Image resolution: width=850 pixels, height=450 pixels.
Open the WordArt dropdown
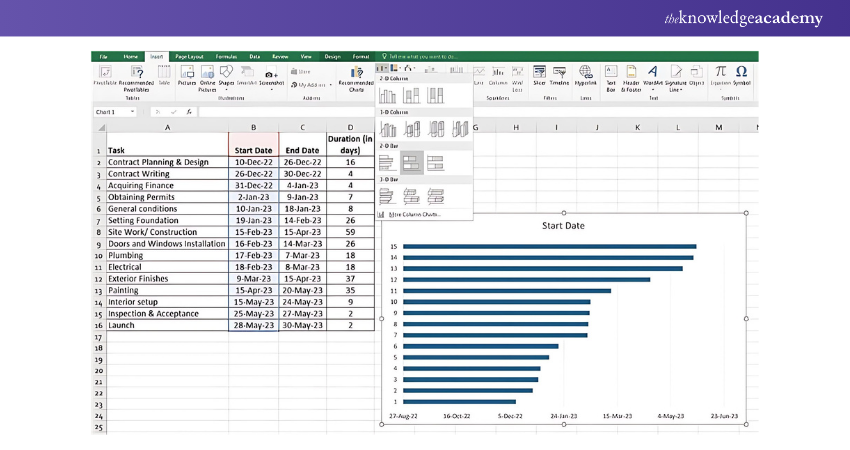[653, 75]
